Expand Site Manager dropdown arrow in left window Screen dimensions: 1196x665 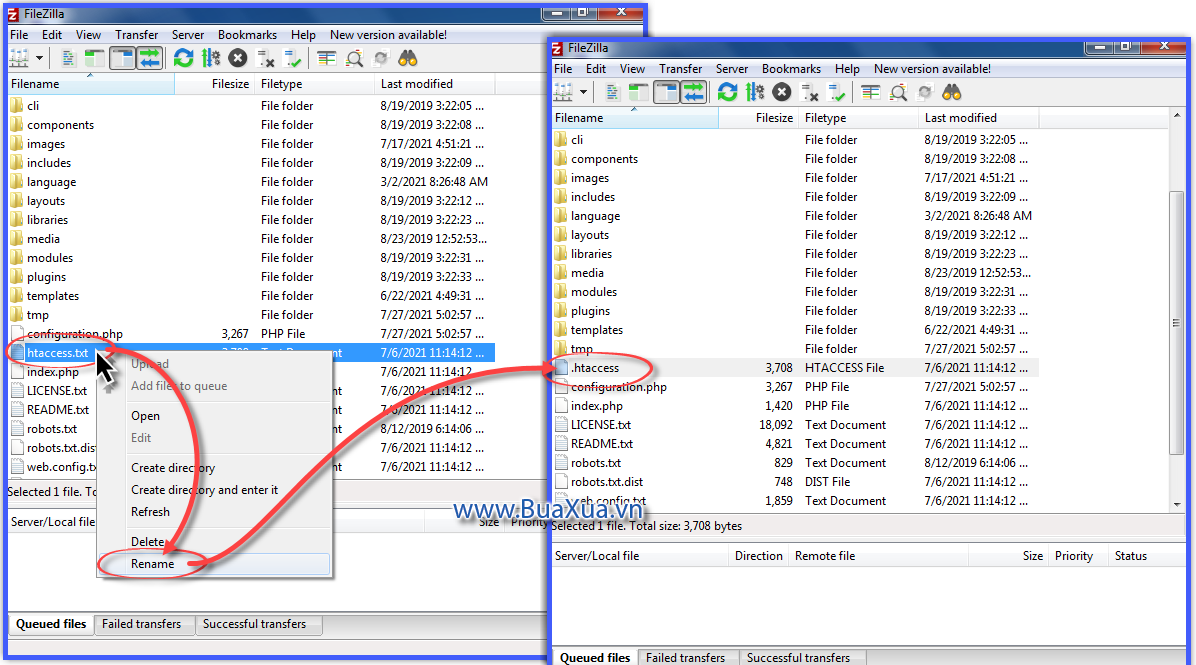pyautogui.click(x=39, y=58)
